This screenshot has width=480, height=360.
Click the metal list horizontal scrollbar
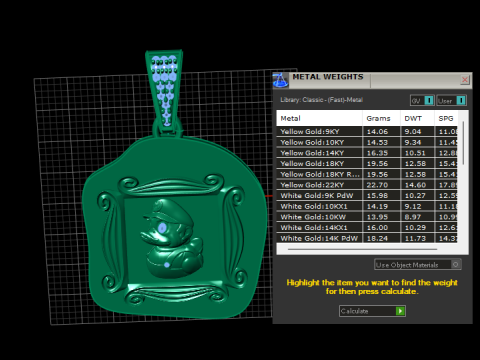coord(362,249)
